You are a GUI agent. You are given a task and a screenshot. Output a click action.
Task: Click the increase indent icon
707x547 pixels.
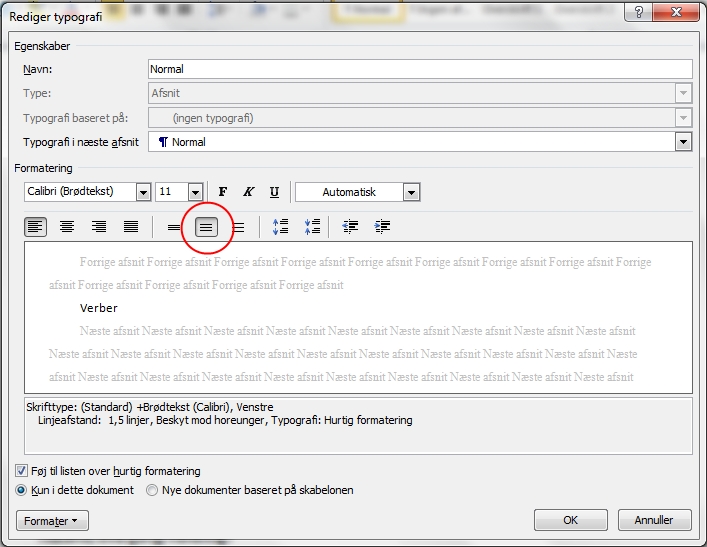coord(382,227)
